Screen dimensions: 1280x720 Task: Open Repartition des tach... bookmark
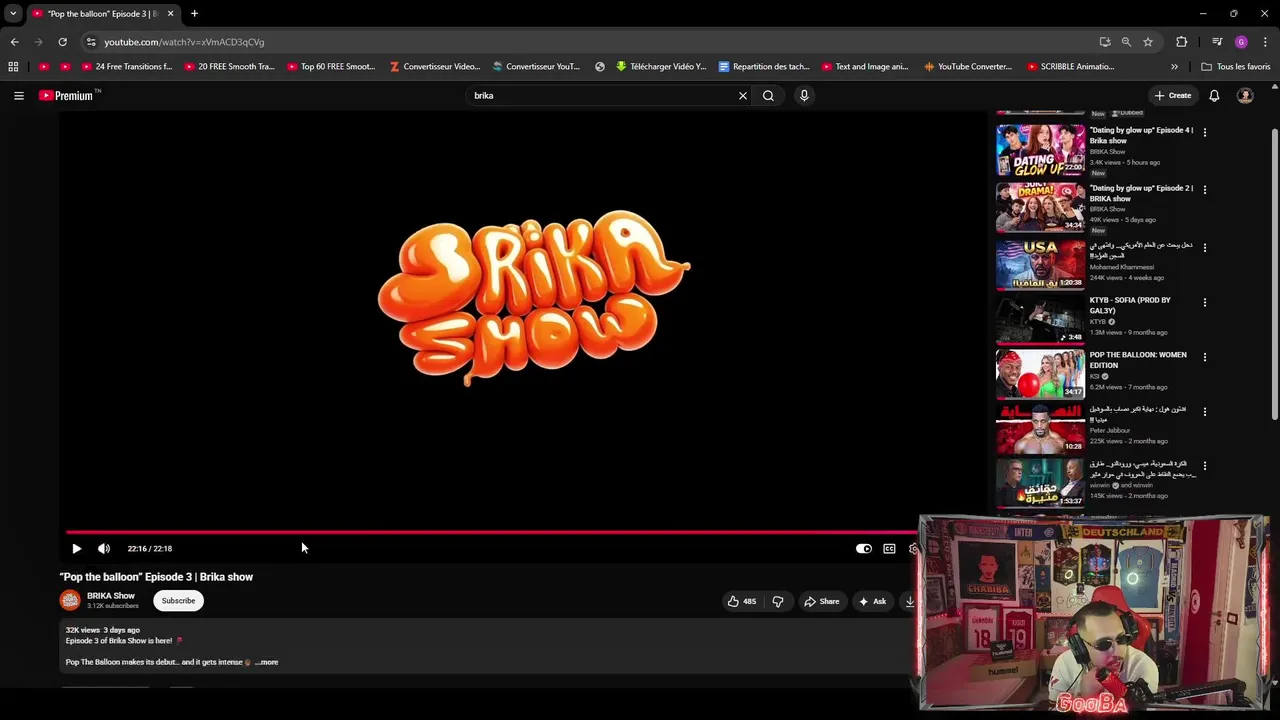(764, 67)
